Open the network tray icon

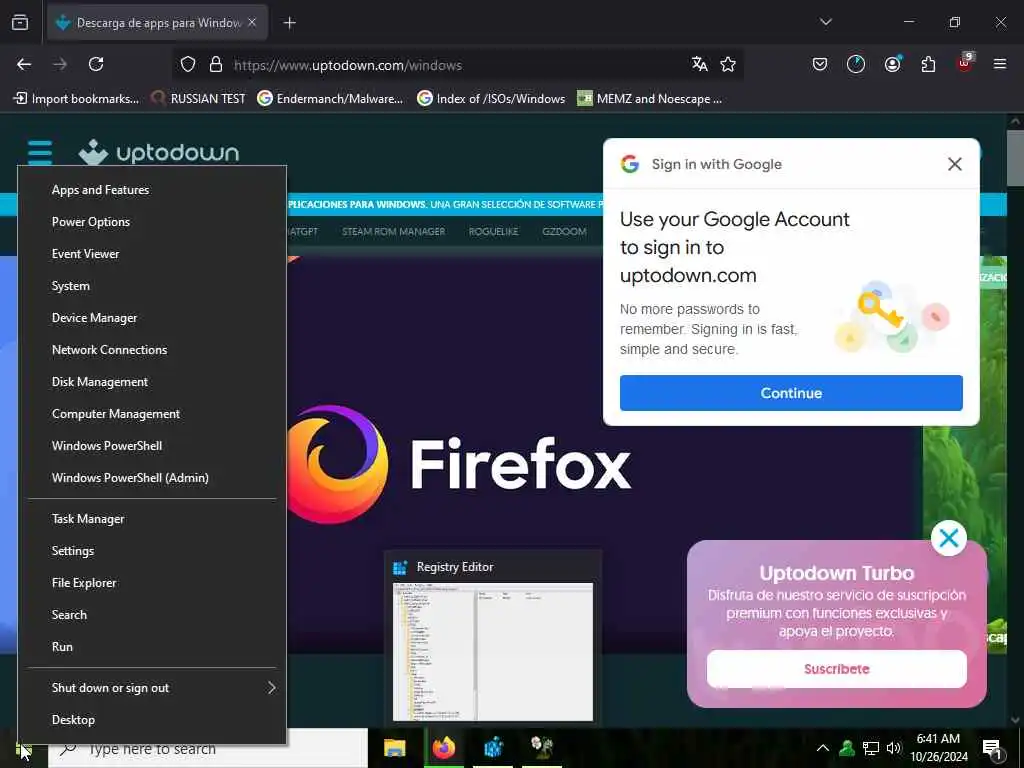tap(871, 748)
